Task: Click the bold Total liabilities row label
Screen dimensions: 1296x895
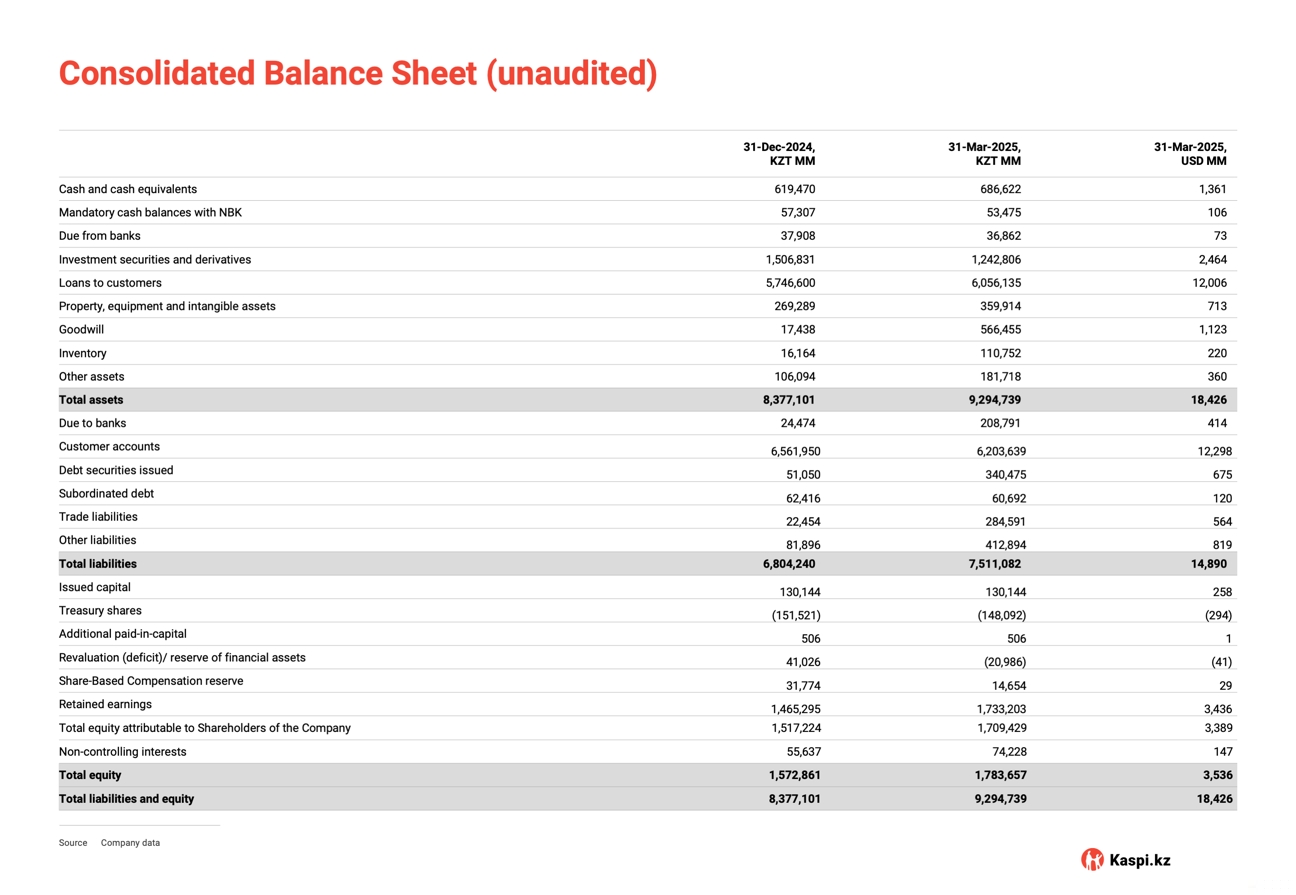Action: pos(98,564)
